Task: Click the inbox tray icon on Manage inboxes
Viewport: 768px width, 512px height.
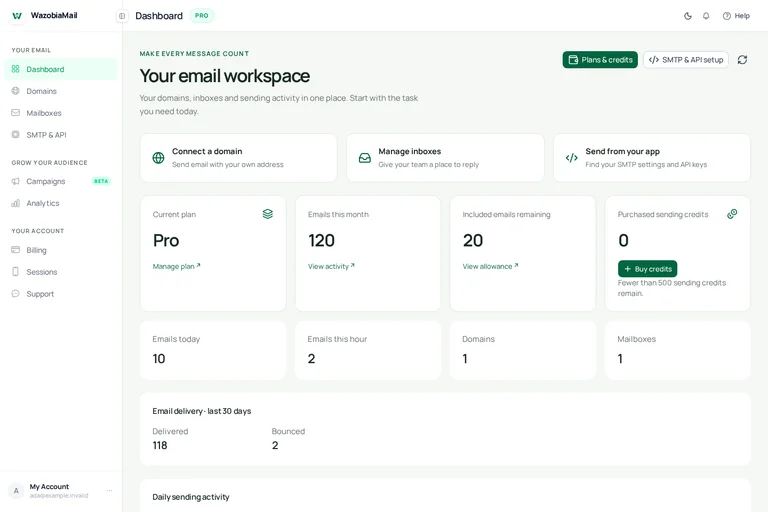Action: pyautogui.click(x=365, y=158)
